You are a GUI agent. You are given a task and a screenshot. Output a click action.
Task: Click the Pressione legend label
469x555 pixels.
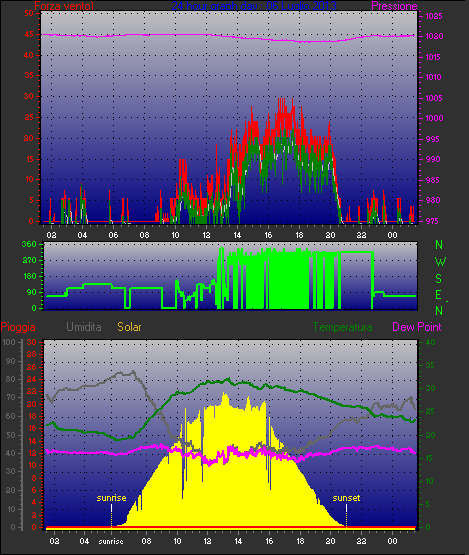coord(394,6)
